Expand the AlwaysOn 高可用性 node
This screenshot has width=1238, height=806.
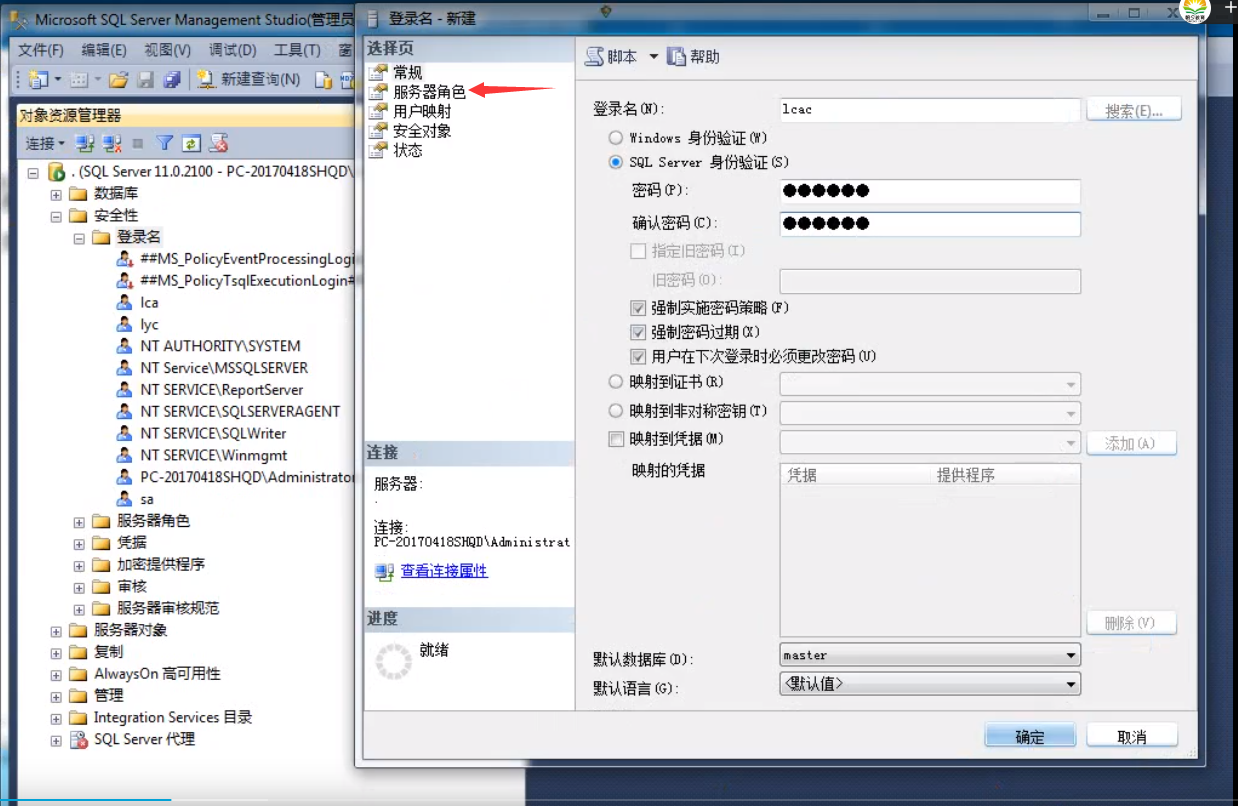(x=57, y=674)
